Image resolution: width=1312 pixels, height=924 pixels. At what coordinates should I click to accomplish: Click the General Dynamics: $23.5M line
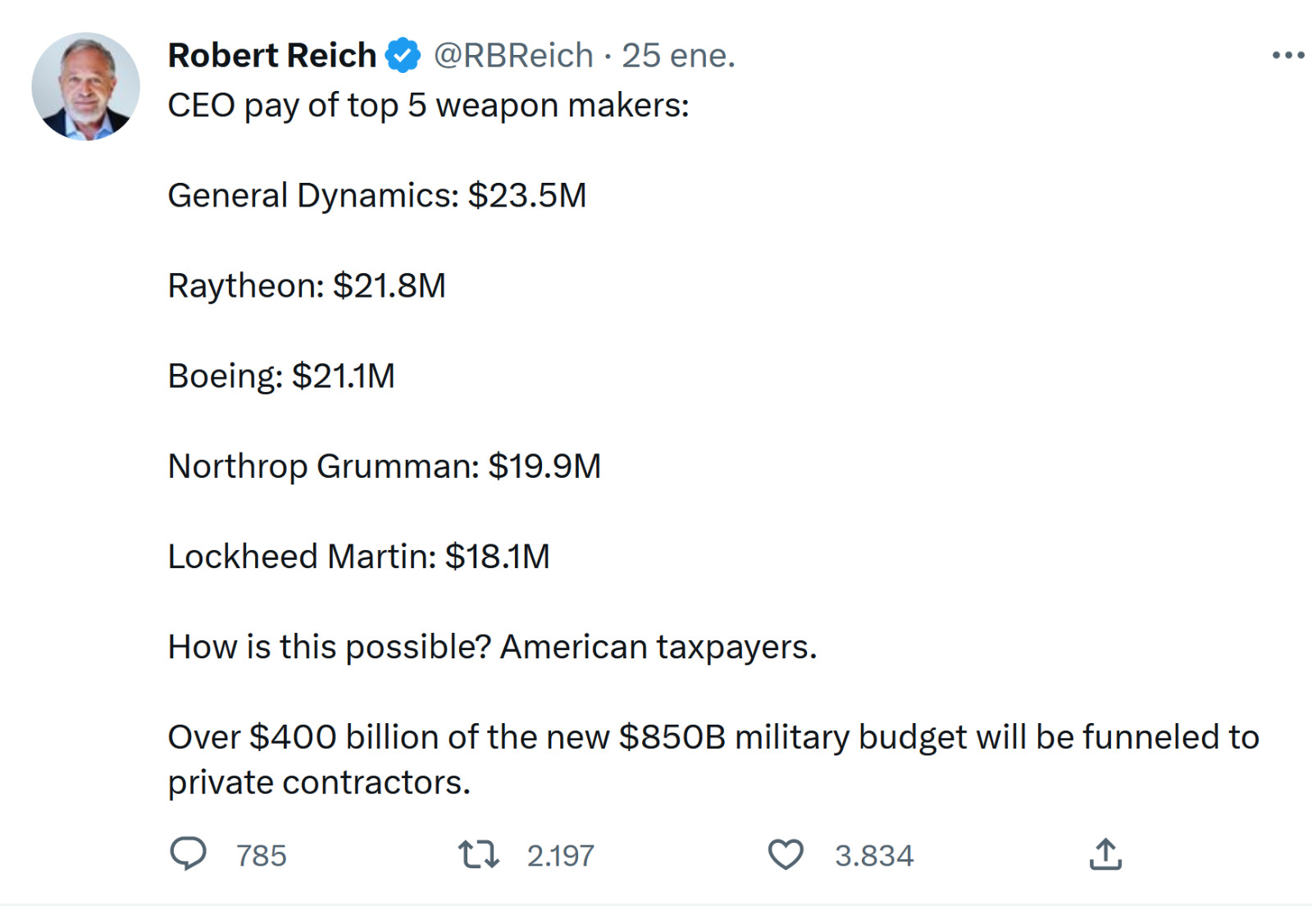(377, 196)
